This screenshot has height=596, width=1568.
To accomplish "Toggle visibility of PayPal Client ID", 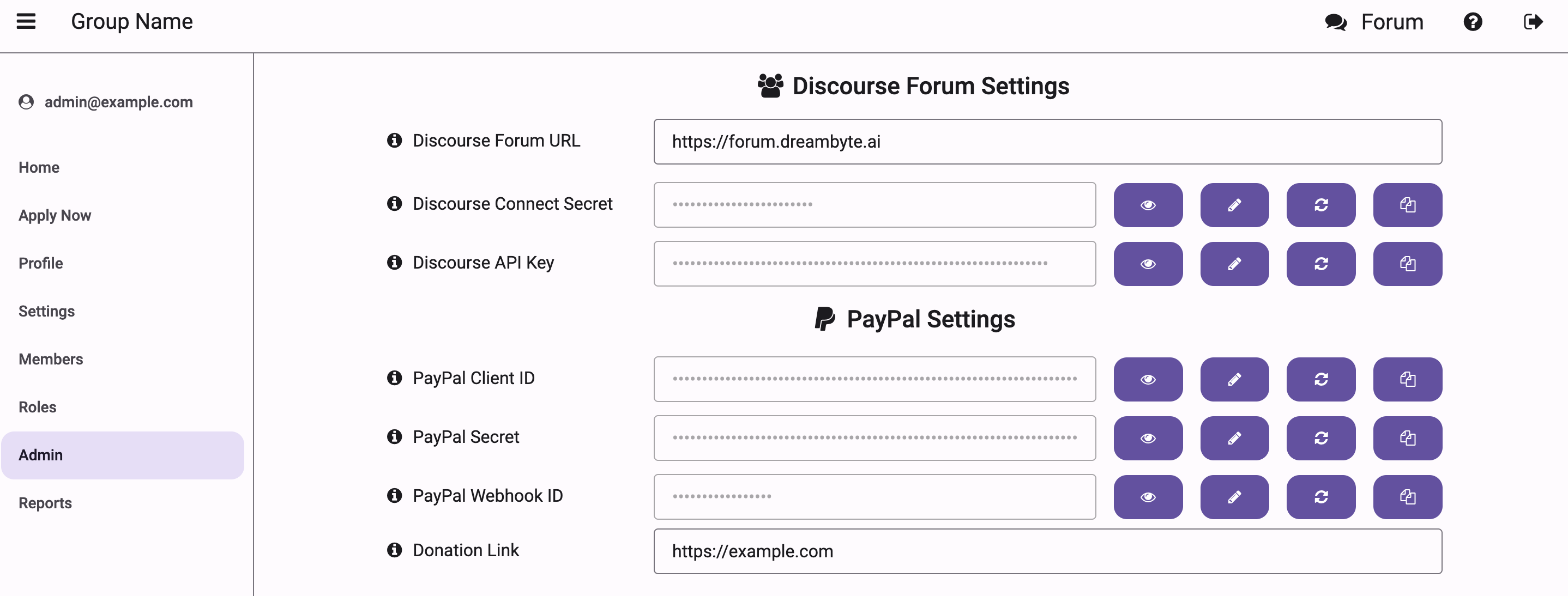I will [1148, 380].
